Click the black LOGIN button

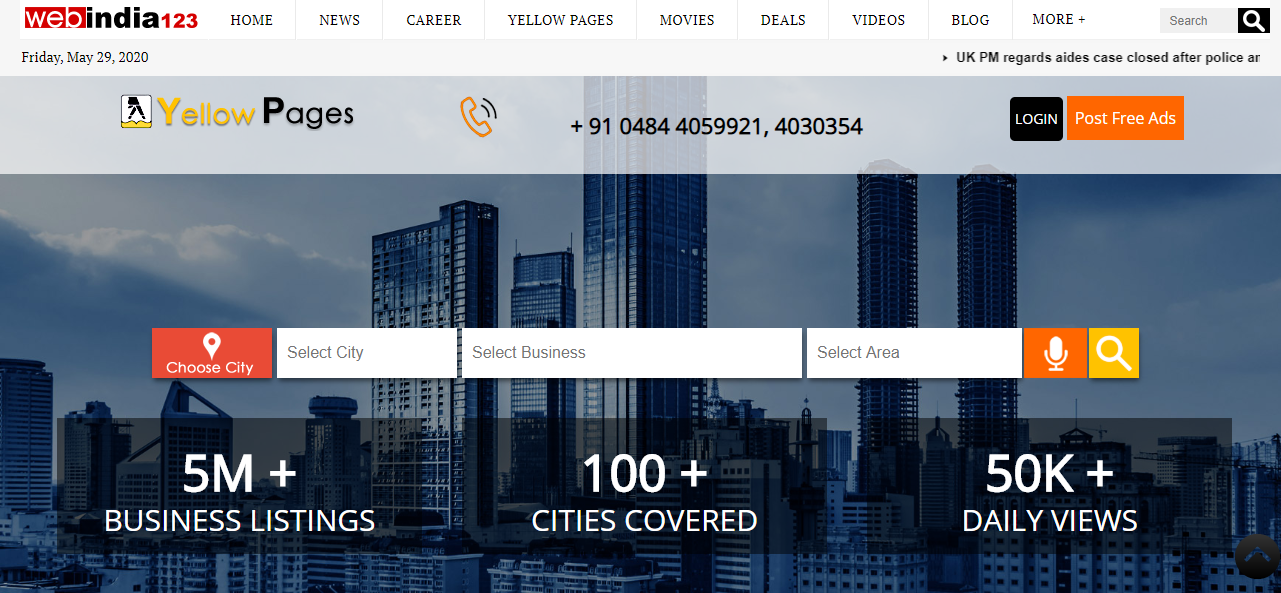tap(1036, 118)
